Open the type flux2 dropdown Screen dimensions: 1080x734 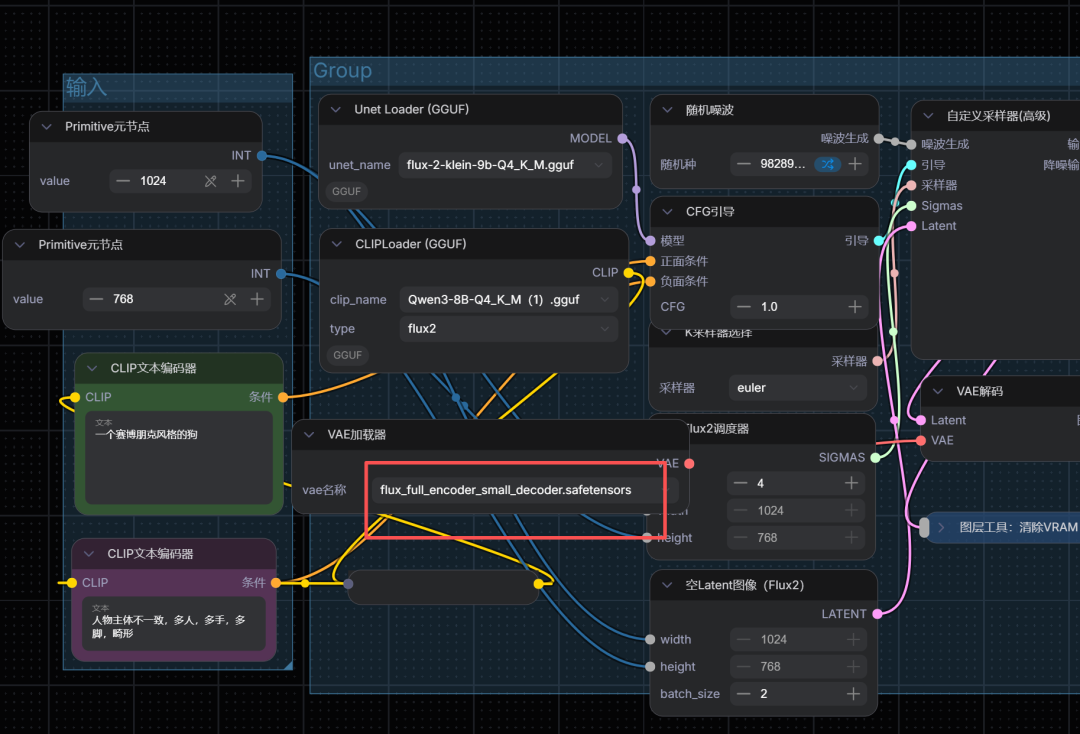point(508,328)
